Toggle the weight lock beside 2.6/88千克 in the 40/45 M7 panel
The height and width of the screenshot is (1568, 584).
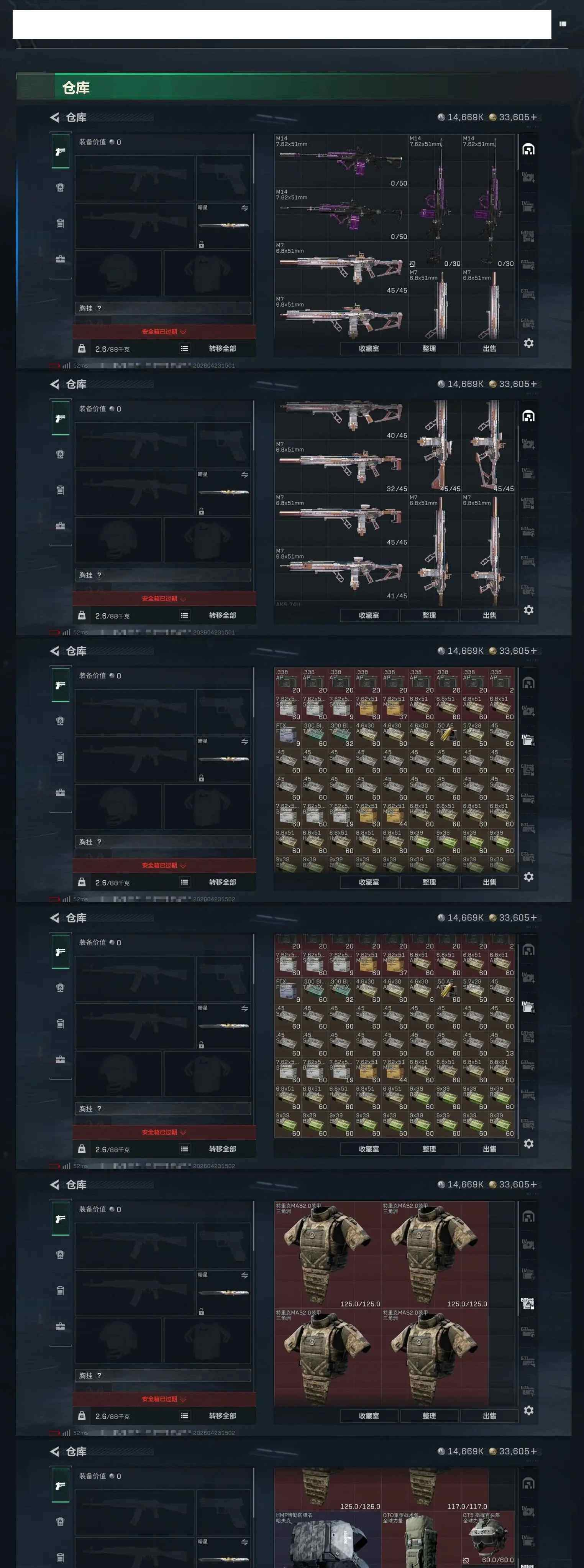pos(82,615)
